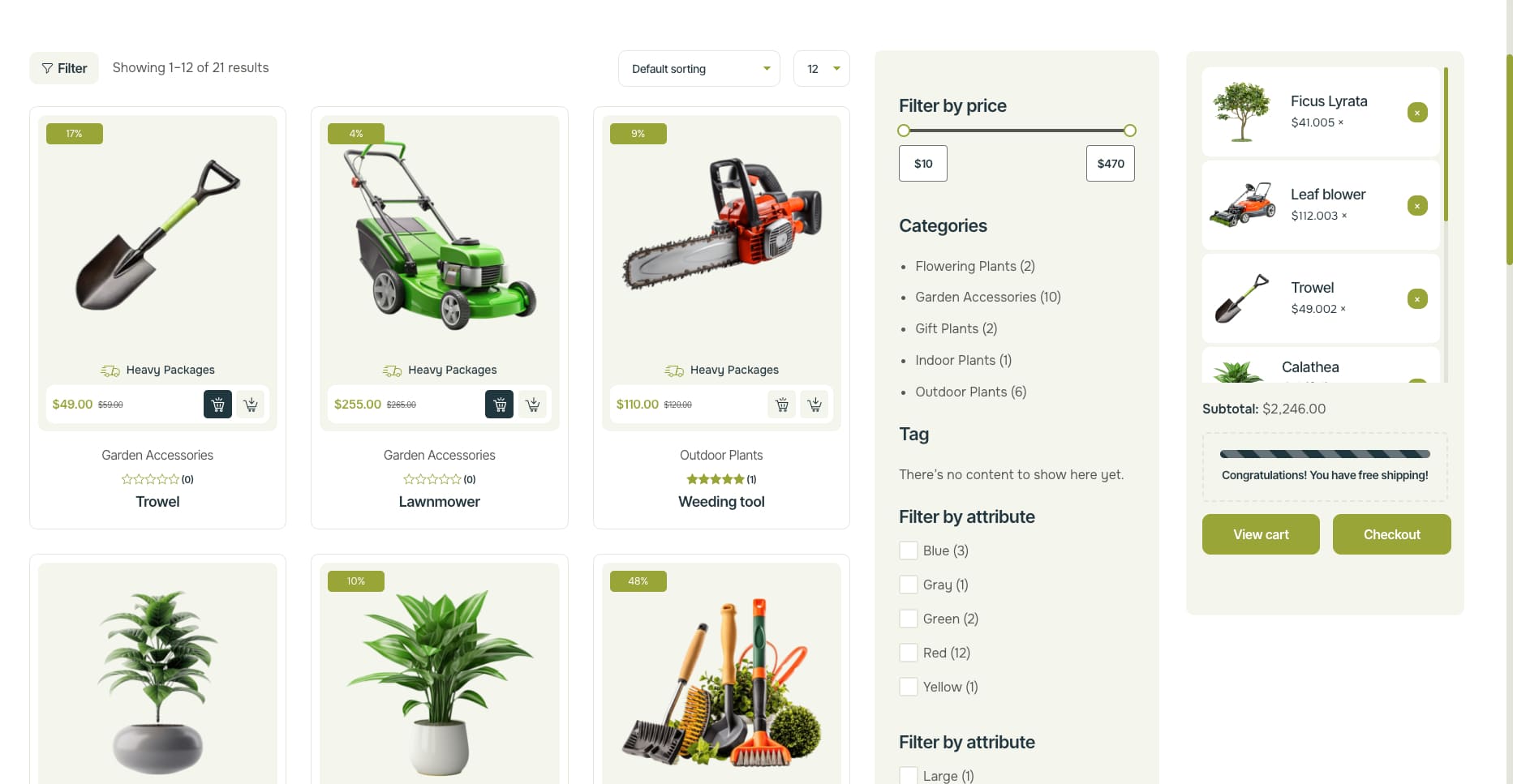Screen dimensions: 1513x784
Task: Open the Default sorting dropdown
Action: point(699,69)
